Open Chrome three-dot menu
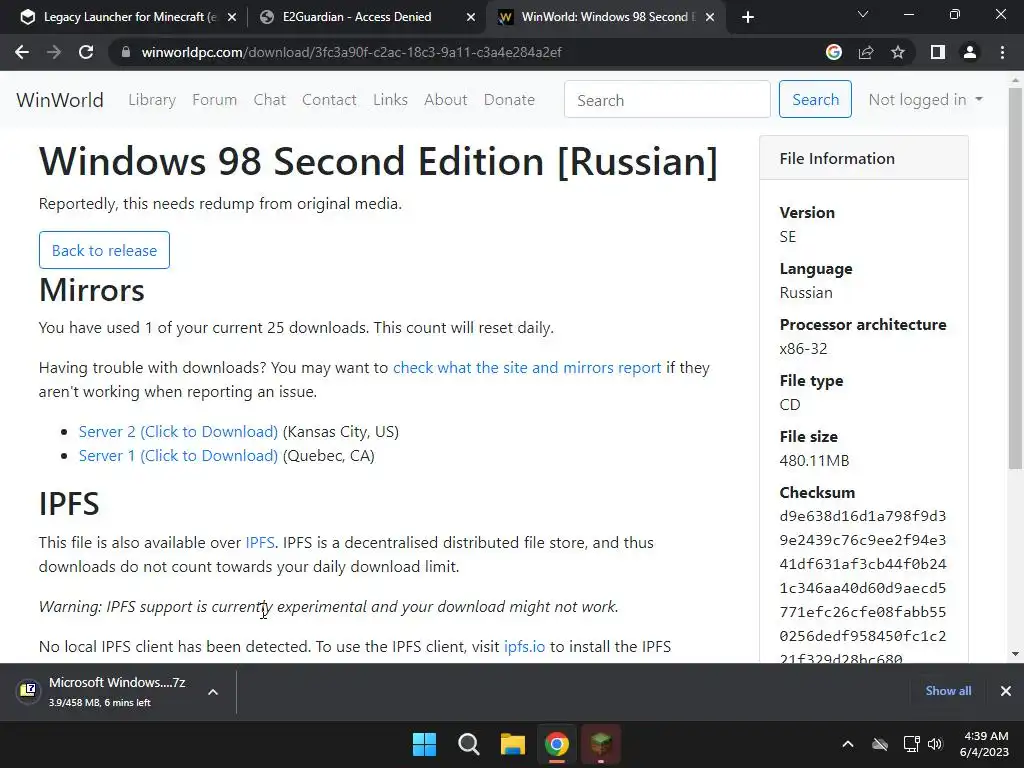 [x=1002, y=52]
